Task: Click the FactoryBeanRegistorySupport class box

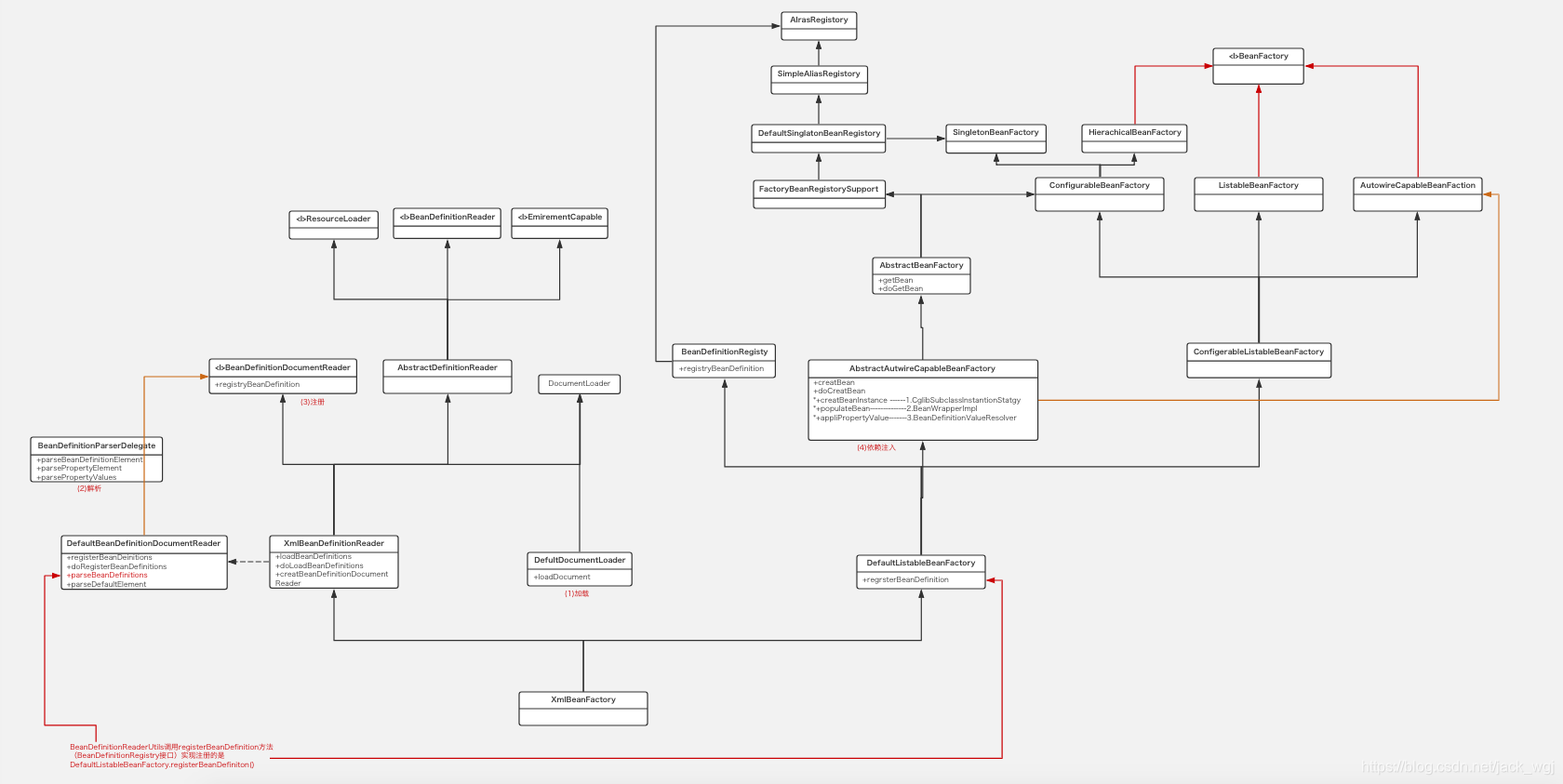Action: (819, 194)
